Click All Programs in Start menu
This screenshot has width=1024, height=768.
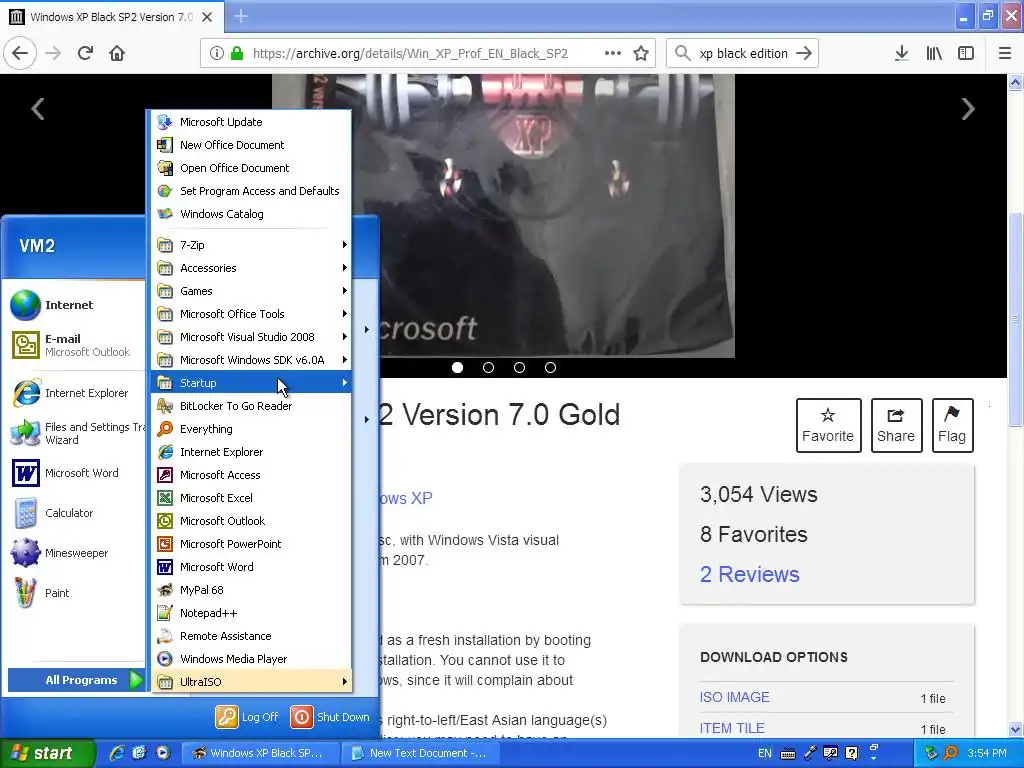(x=76, y=680)
